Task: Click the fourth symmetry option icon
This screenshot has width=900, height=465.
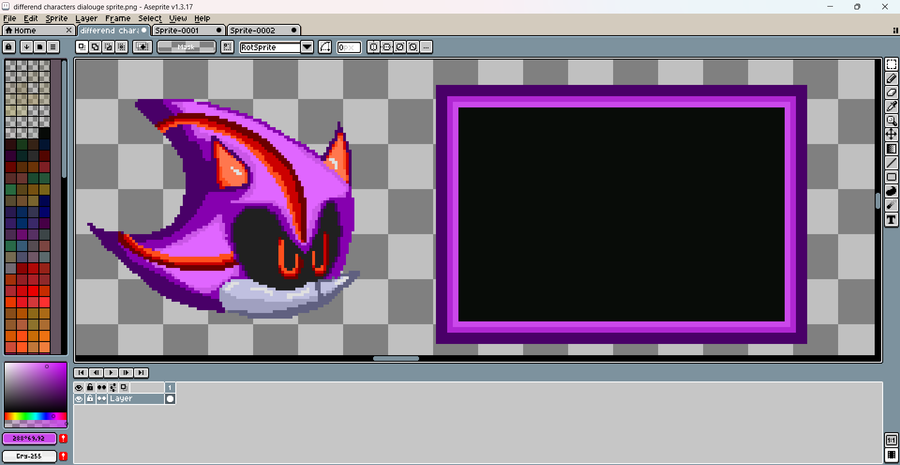Action: point(412,47)
